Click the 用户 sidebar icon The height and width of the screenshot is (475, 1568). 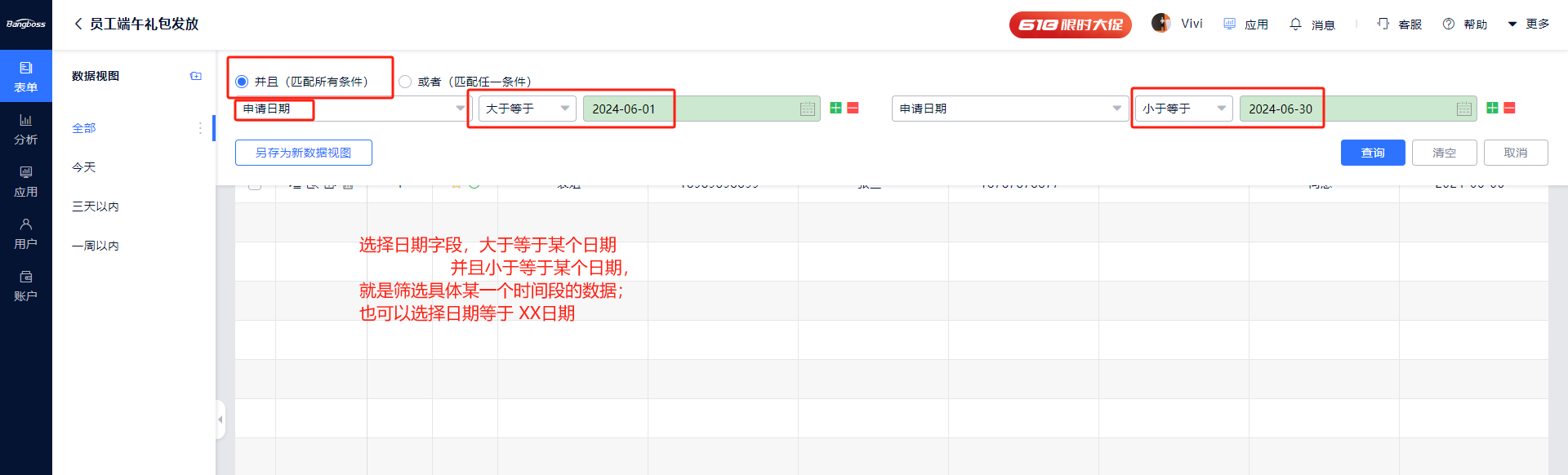click(26, 233)
